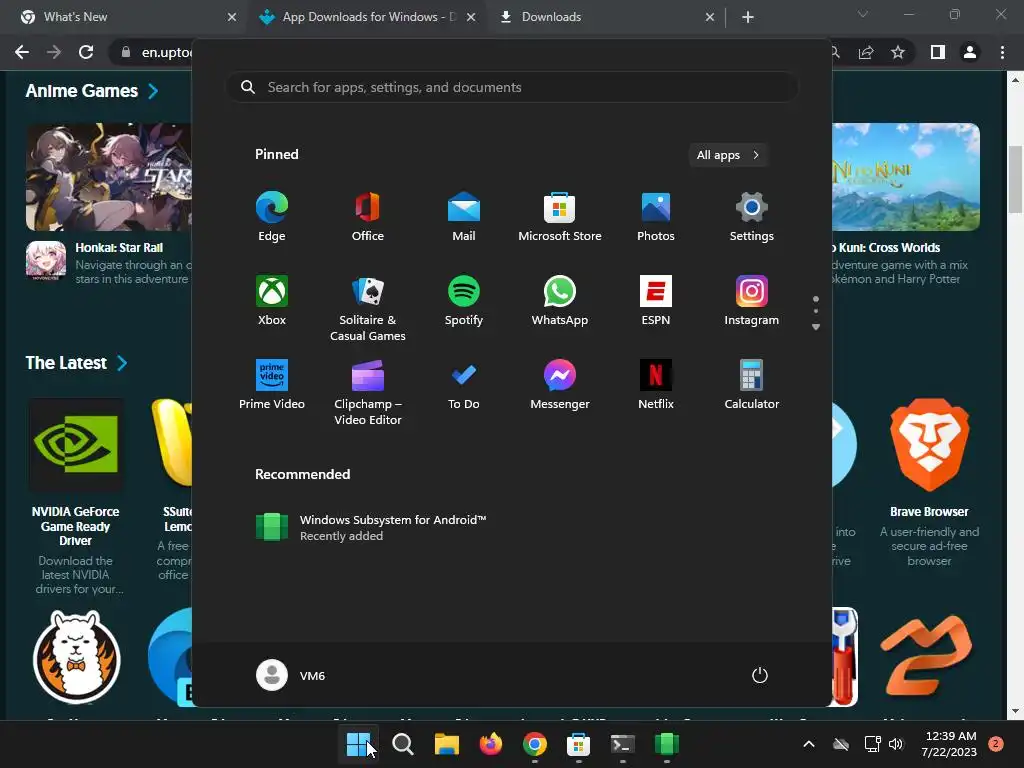Open Chrome's three-dot menu
1024x768 pixels.
pos(1002,52)
